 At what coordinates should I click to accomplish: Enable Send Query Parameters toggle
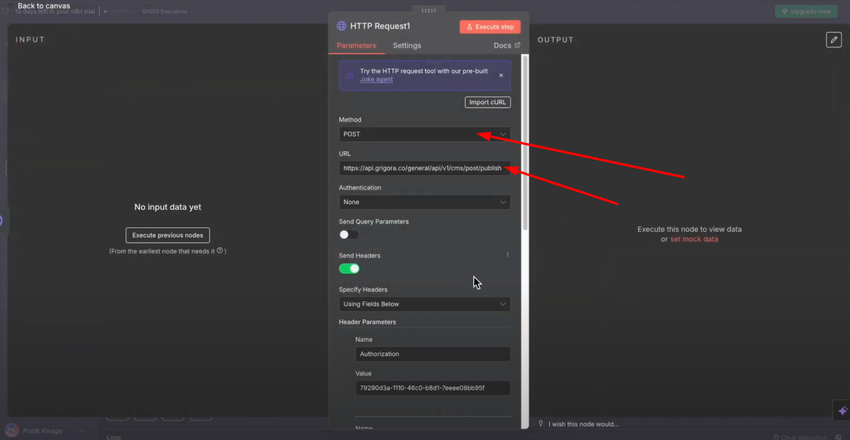point(349,235)
